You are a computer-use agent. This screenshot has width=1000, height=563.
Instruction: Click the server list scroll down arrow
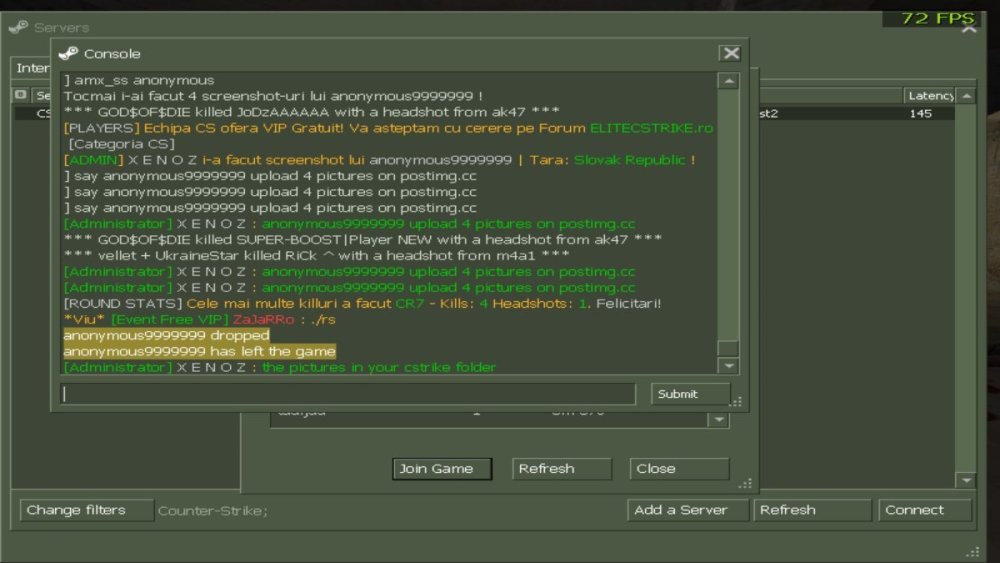pyautogui.click(x=966, y=480)
